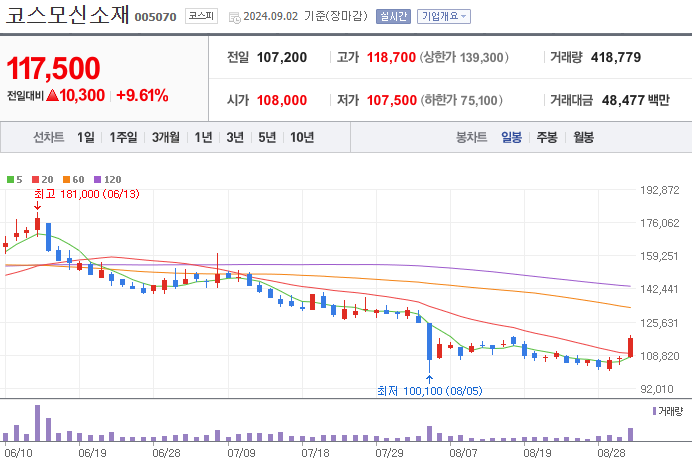Click the purple 120-day moving average swatch
Viewport: 692px width, 470px height.
point(98,180)
